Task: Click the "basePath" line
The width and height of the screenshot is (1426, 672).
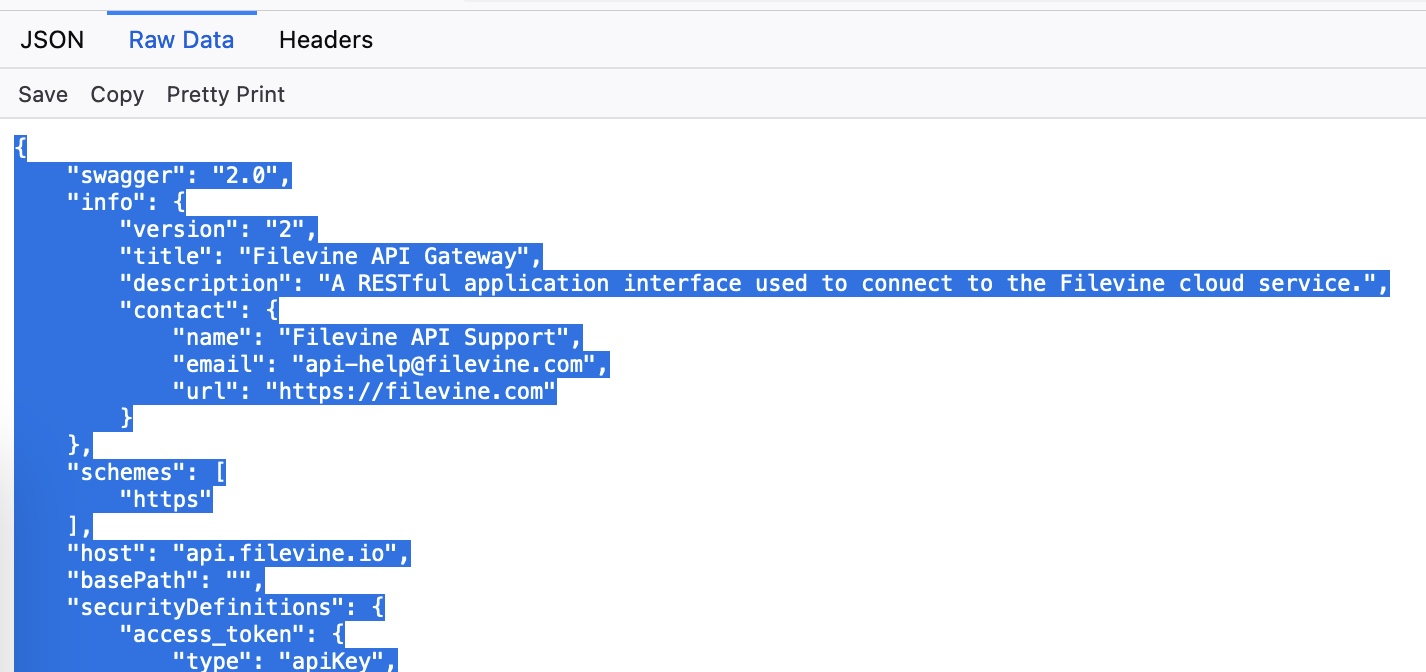Action: (166, 581)
